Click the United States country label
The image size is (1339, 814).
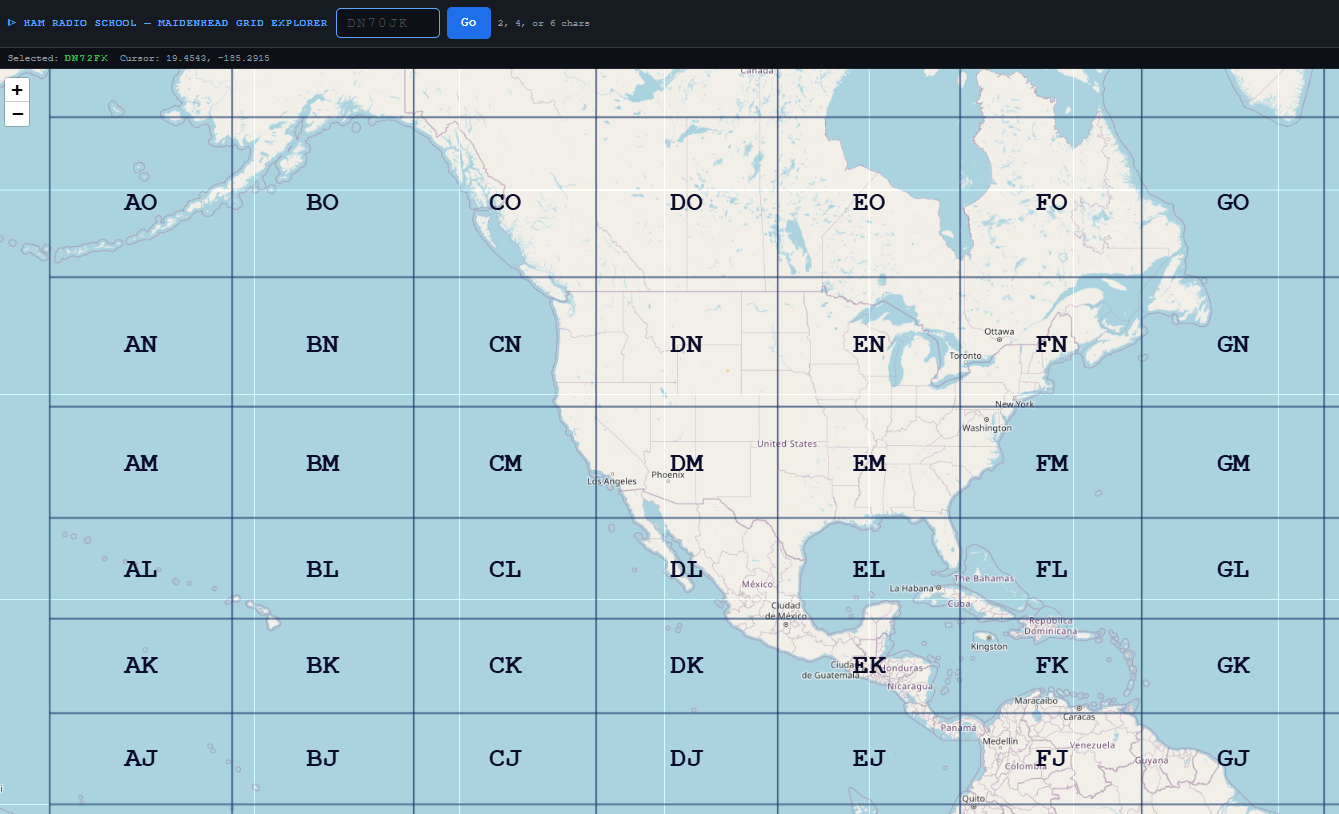point(787,443)
